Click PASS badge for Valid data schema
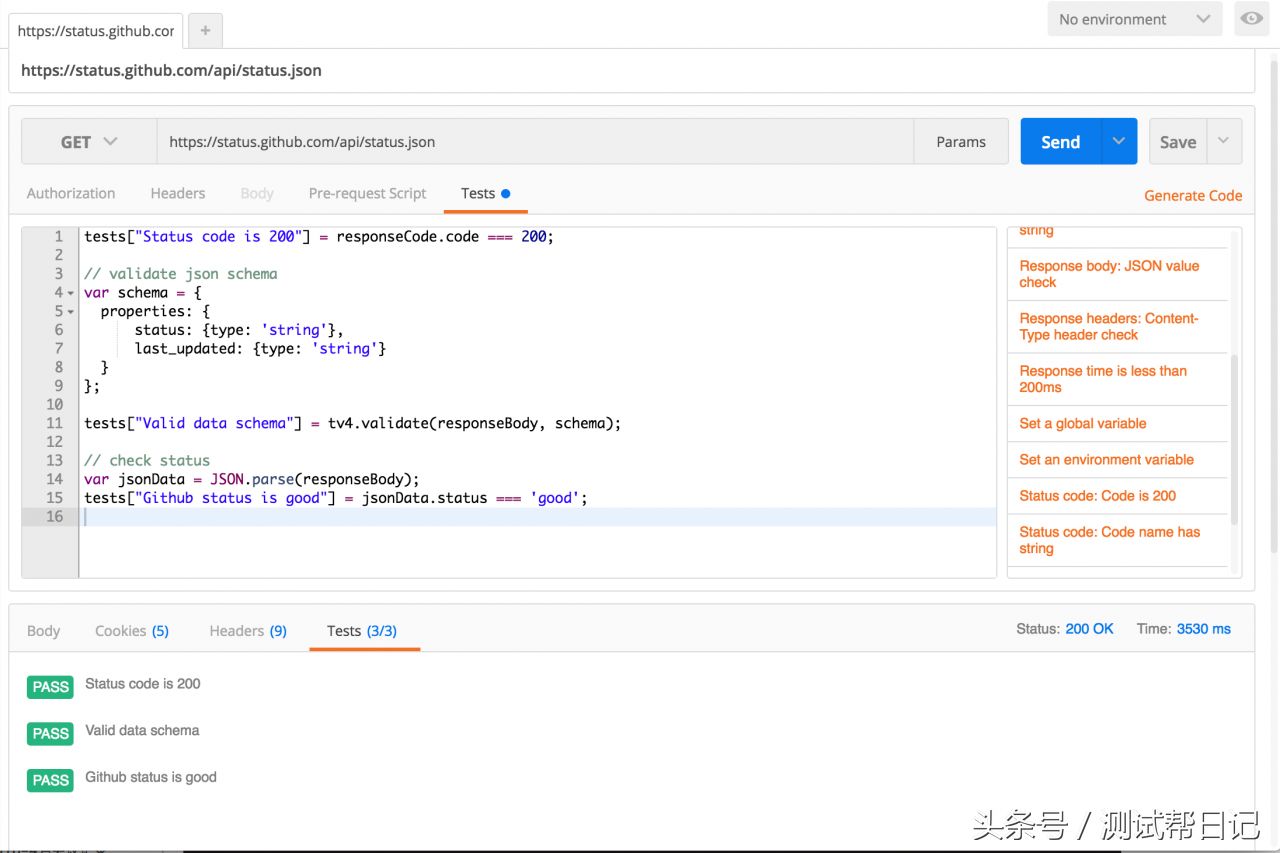Viewport: 1280px width, 853px height. click(50, 734)
